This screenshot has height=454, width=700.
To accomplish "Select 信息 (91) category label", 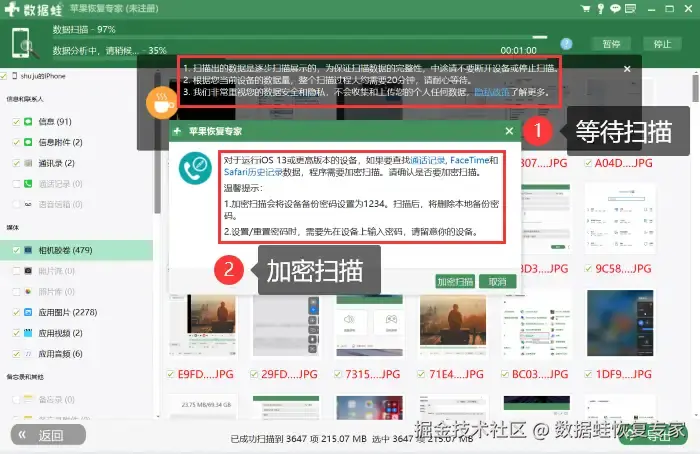I will point(55,121).
